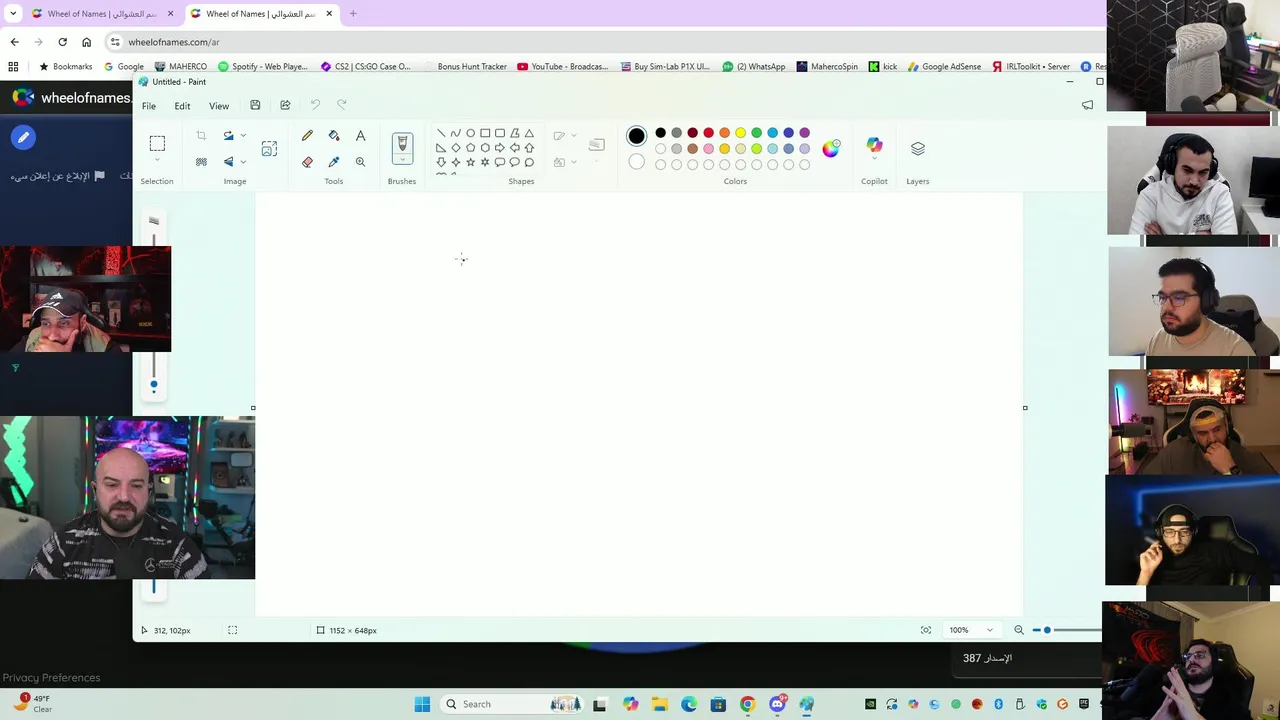
Task: Open the kick bookmark in bookmarks bar
Action: coord(883,66)
